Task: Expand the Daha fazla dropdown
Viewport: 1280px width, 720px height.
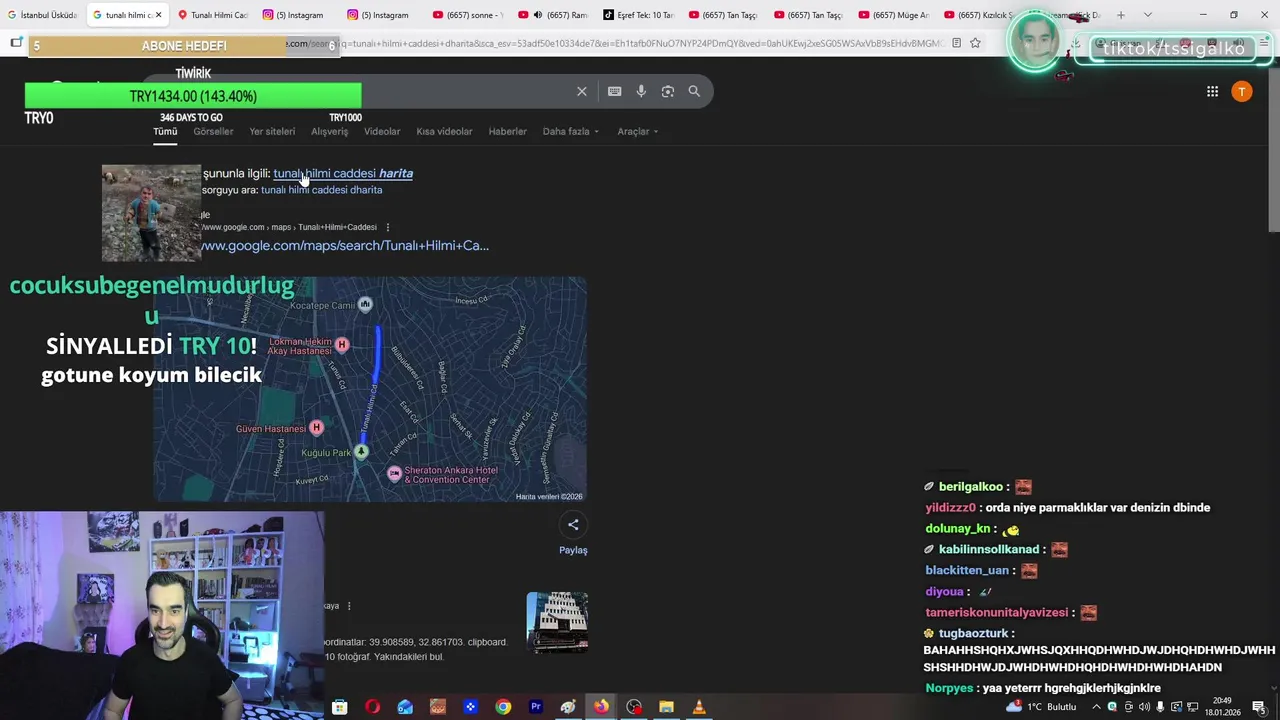Action: (571, 131)
